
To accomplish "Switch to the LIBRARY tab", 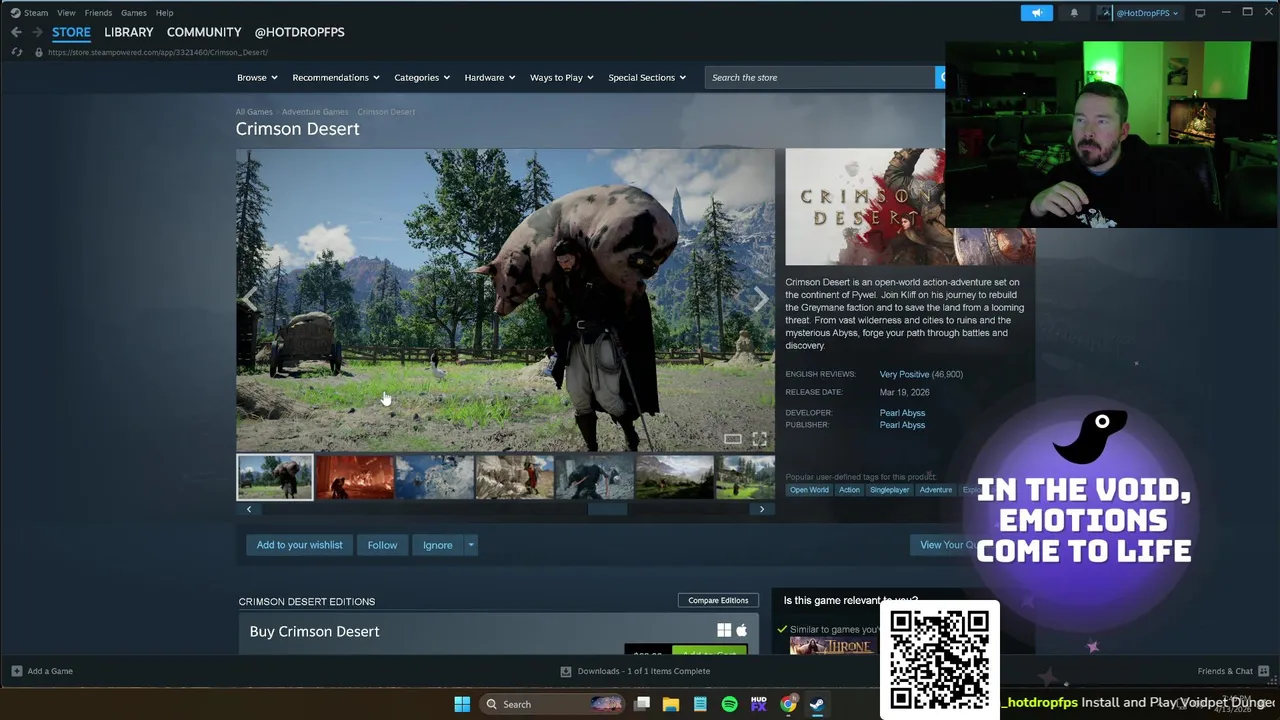I will pyautogui.click(x=129, y=32).
